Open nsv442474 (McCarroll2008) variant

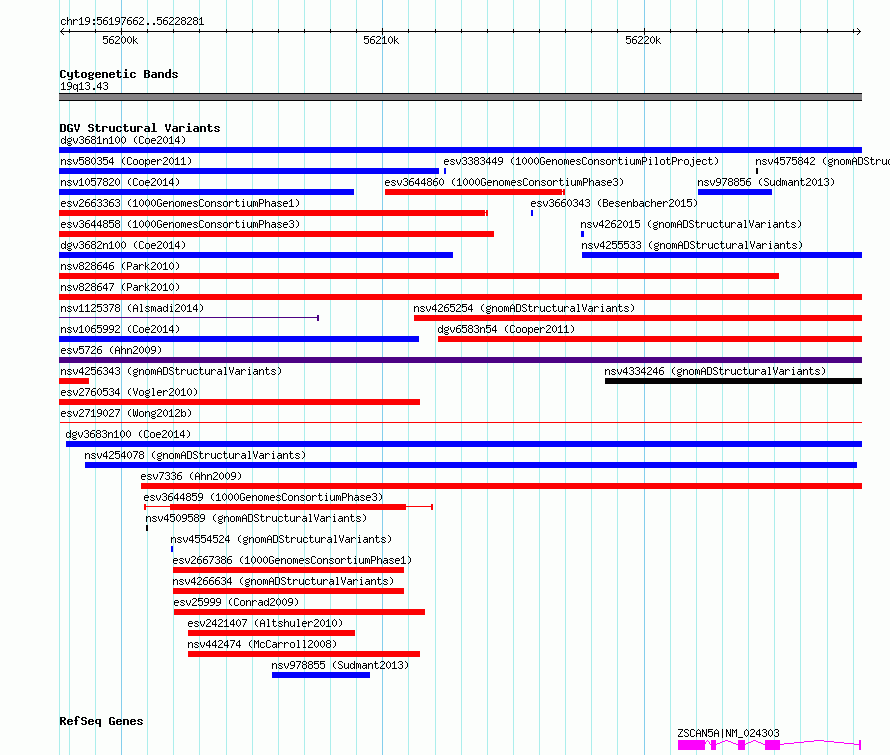[262, 644]
